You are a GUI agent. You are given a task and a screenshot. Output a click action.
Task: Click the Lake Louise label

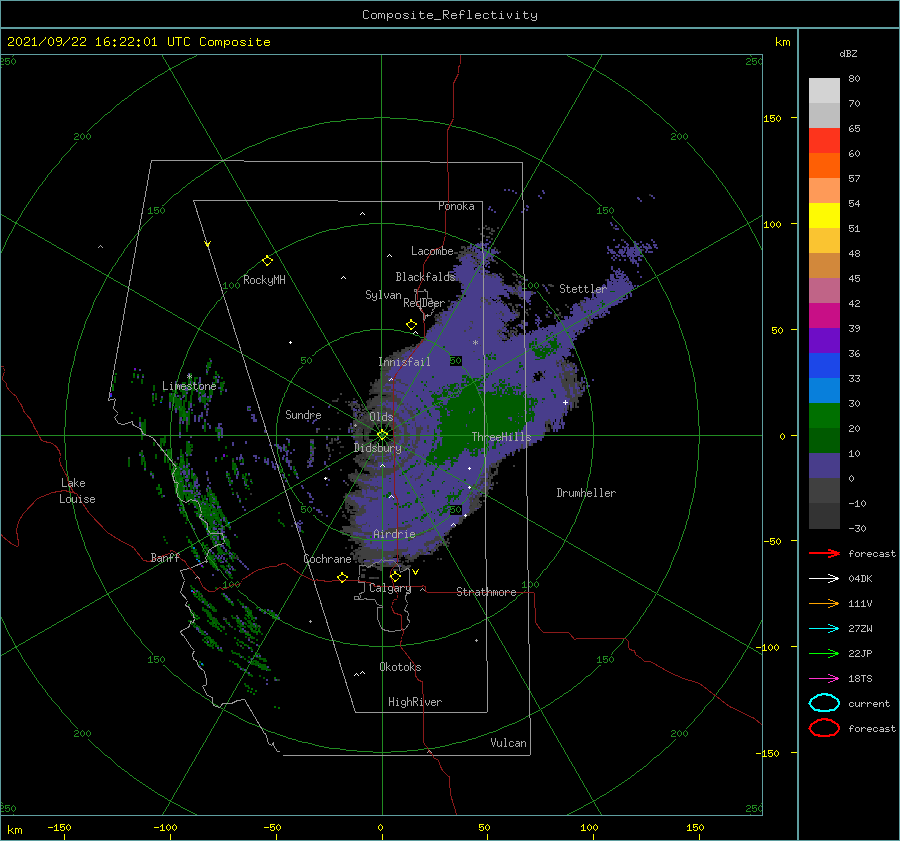[77, 491]
